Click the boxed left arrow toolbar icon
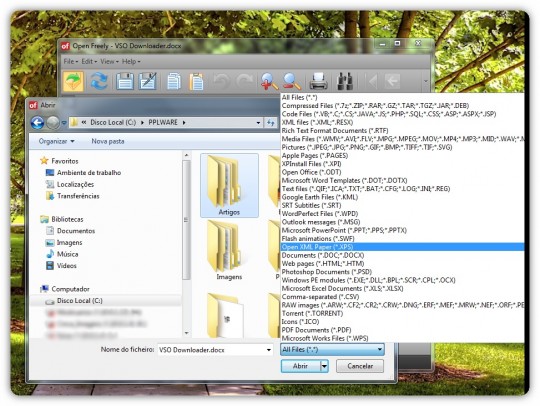 392,82
